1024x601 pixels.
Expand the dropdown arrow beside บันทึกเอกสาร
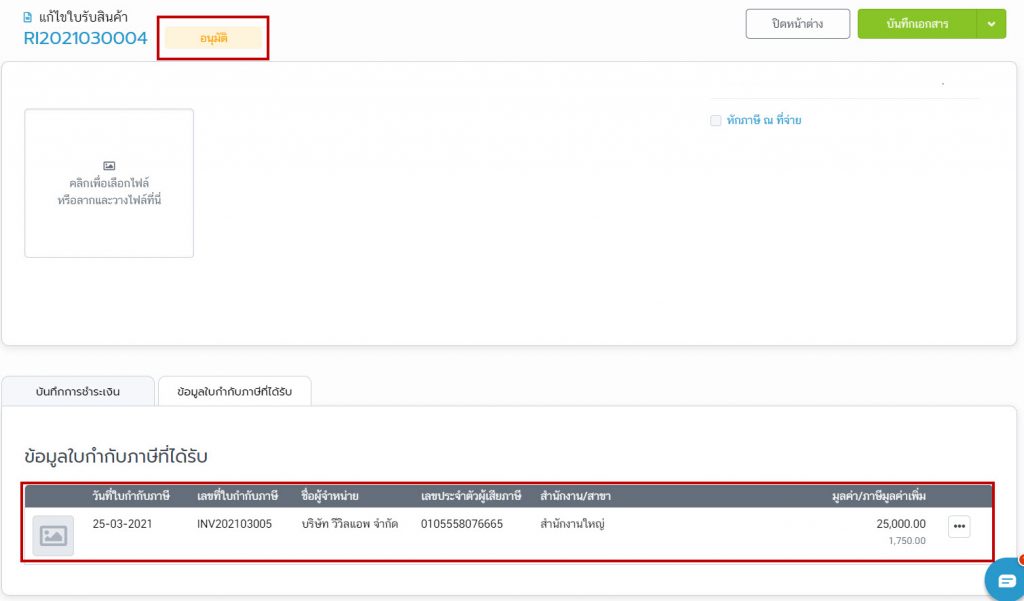click(991, 24)
